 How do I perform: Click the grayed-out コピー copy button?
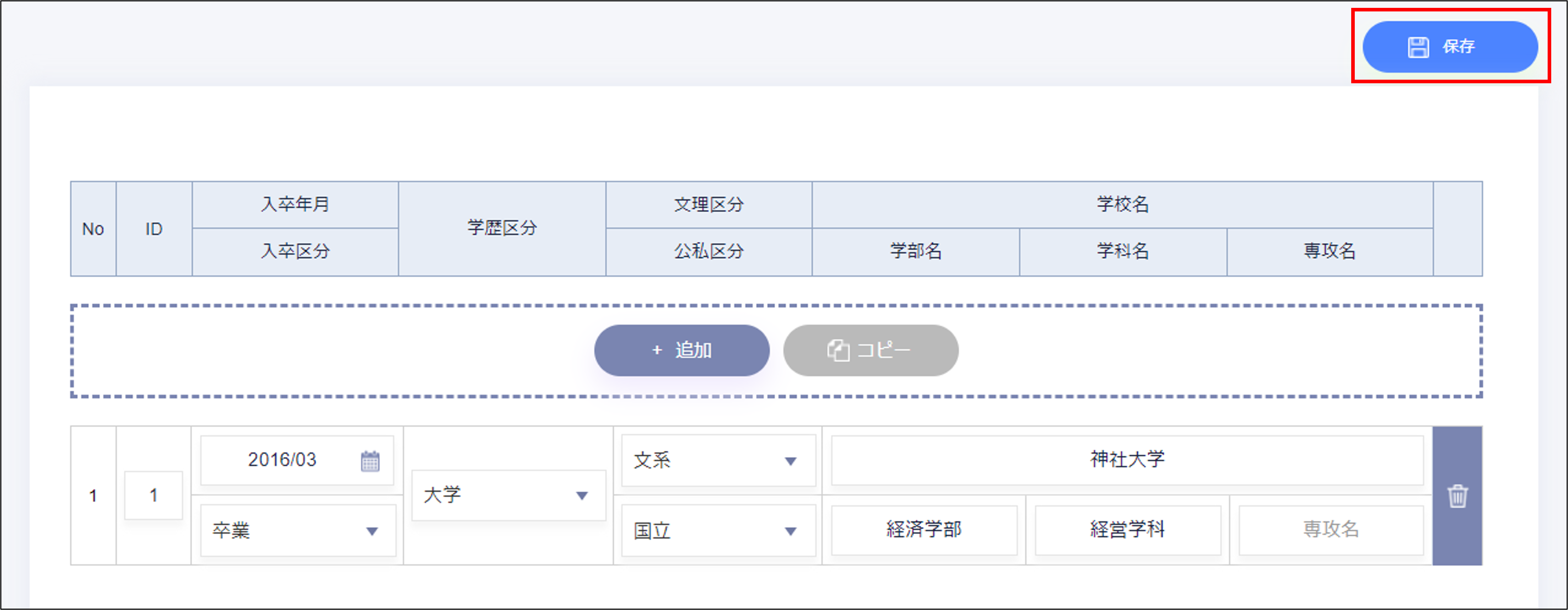pyautogui.click(x=870, y=349)
